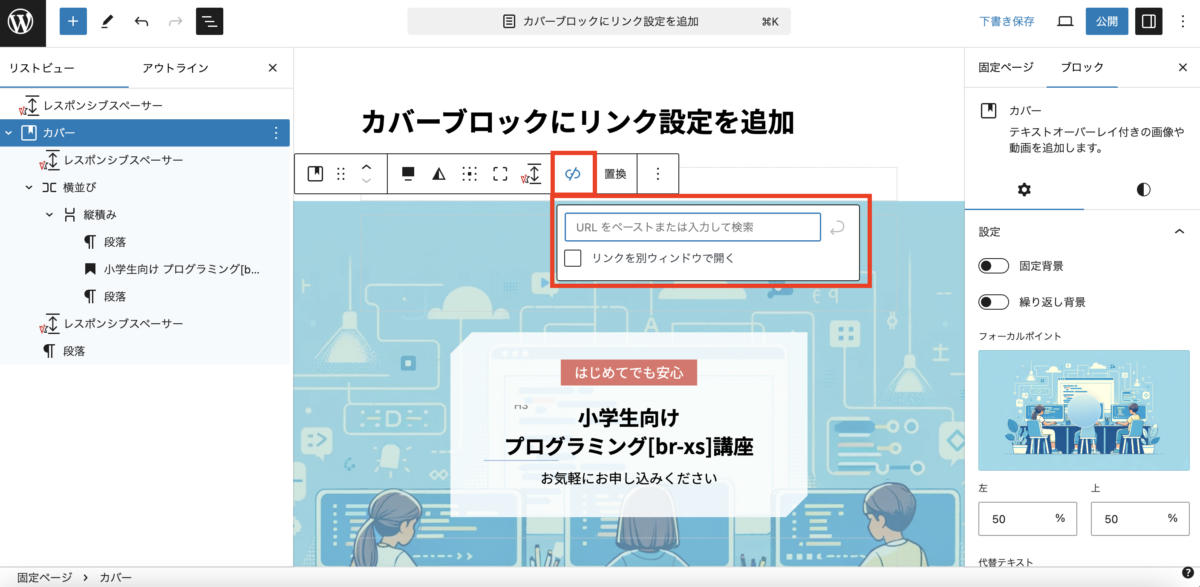Switch to the ブロック tab in sidebar
Screen dimensions: 1200x587
tap(1082, 67)
